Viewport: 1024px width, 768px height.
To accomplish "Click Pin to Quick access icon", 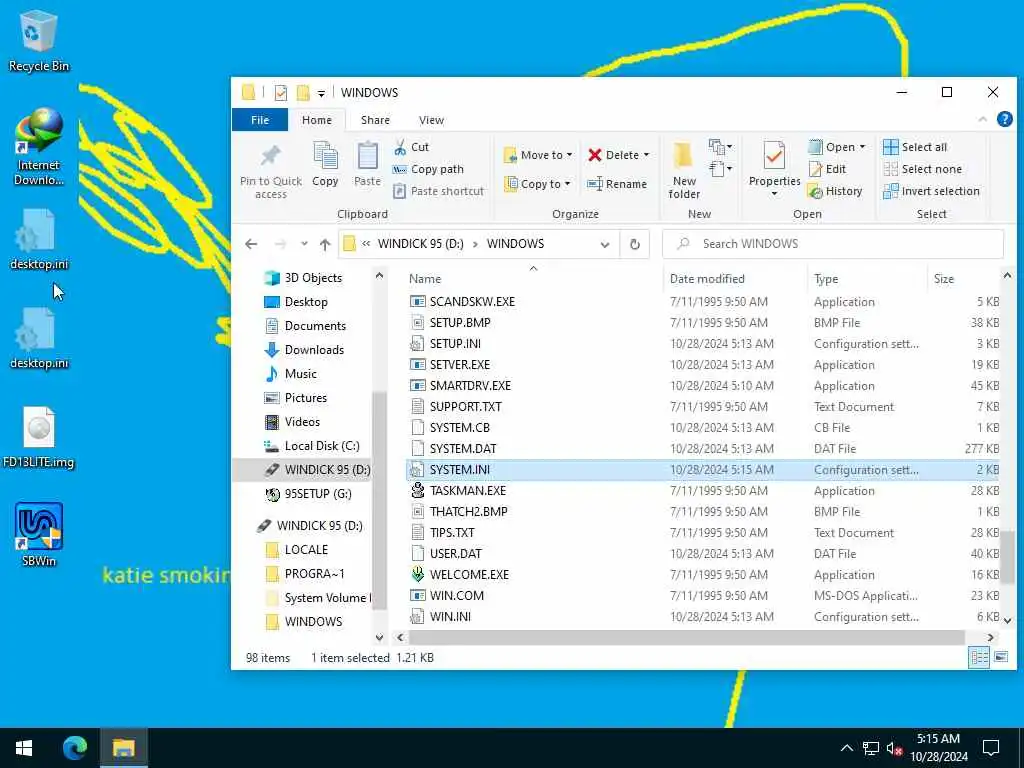I will pyautogui.click(x=270, y=171).
